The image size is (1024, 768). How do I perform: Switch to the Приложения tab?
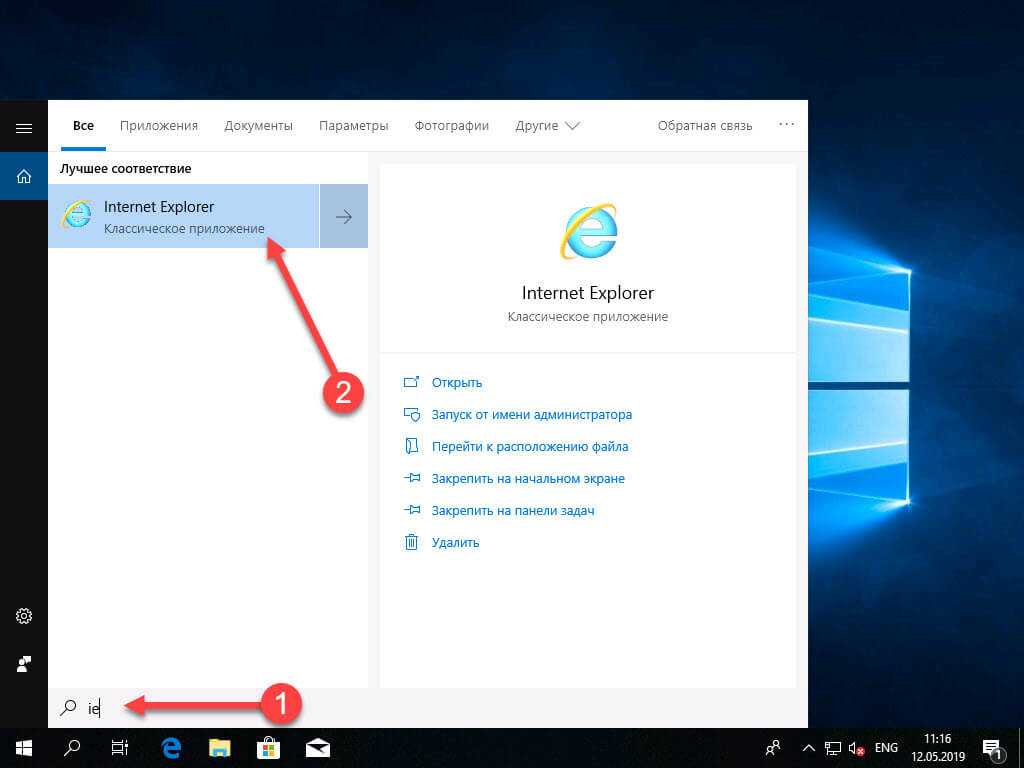pyautogui.click(x=159, y=126)
